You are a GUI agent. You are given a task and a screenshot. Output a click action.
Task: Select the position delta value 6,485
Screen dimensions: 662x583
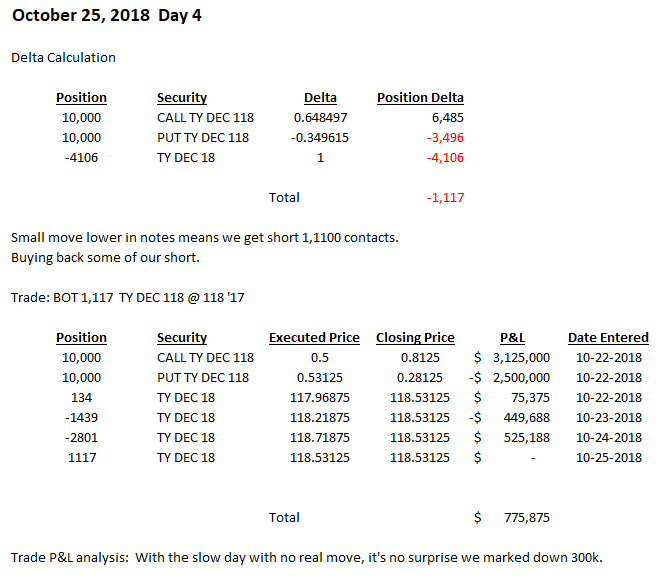444,117
